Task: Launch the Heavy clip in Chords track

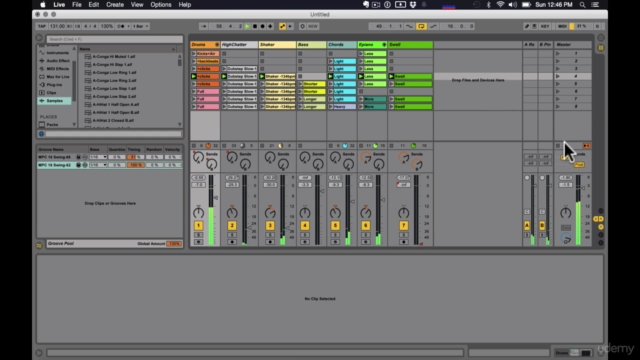Action: tap(331, 107)
